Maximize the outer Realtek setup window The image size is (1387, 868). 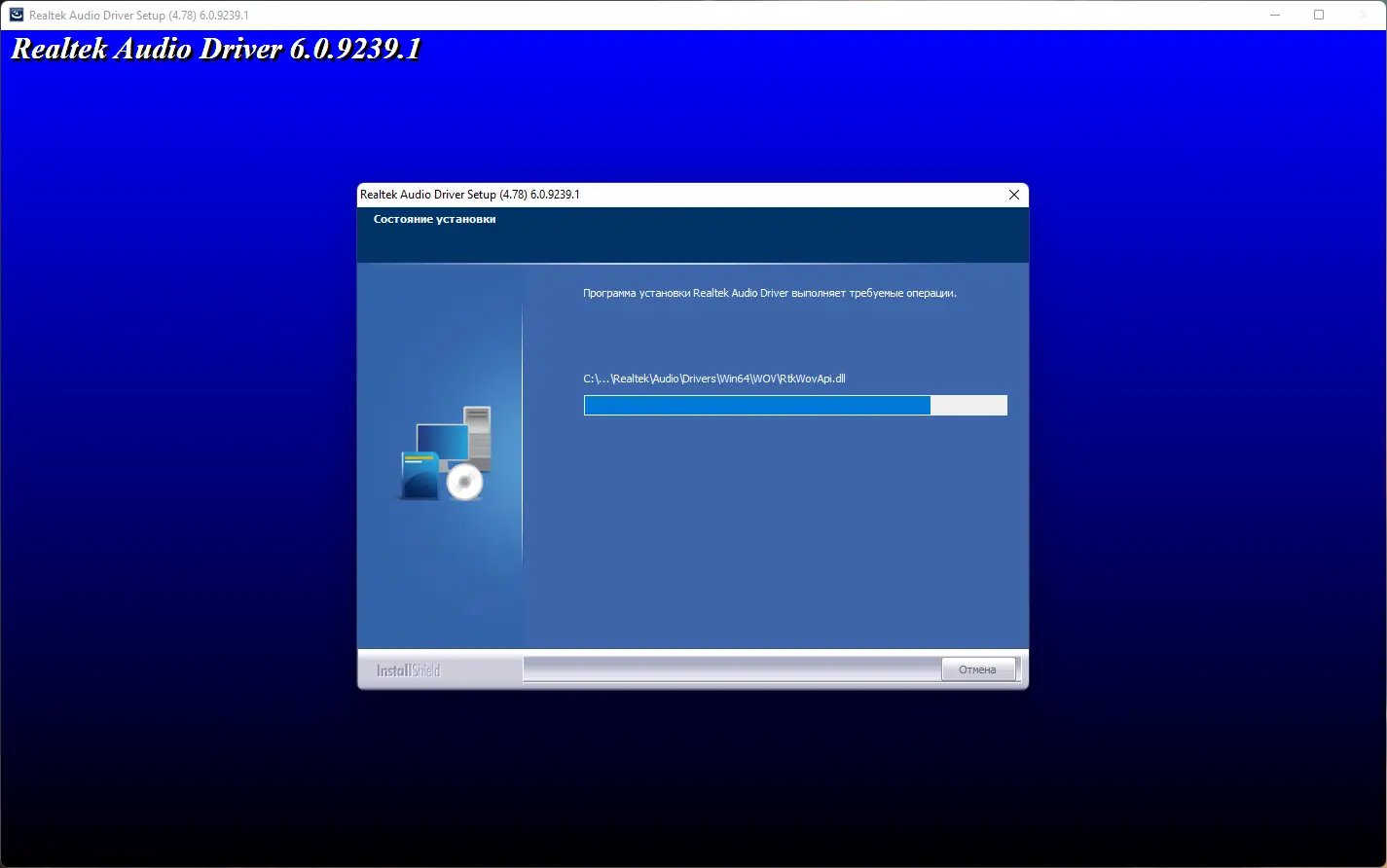pos(1319,15)
